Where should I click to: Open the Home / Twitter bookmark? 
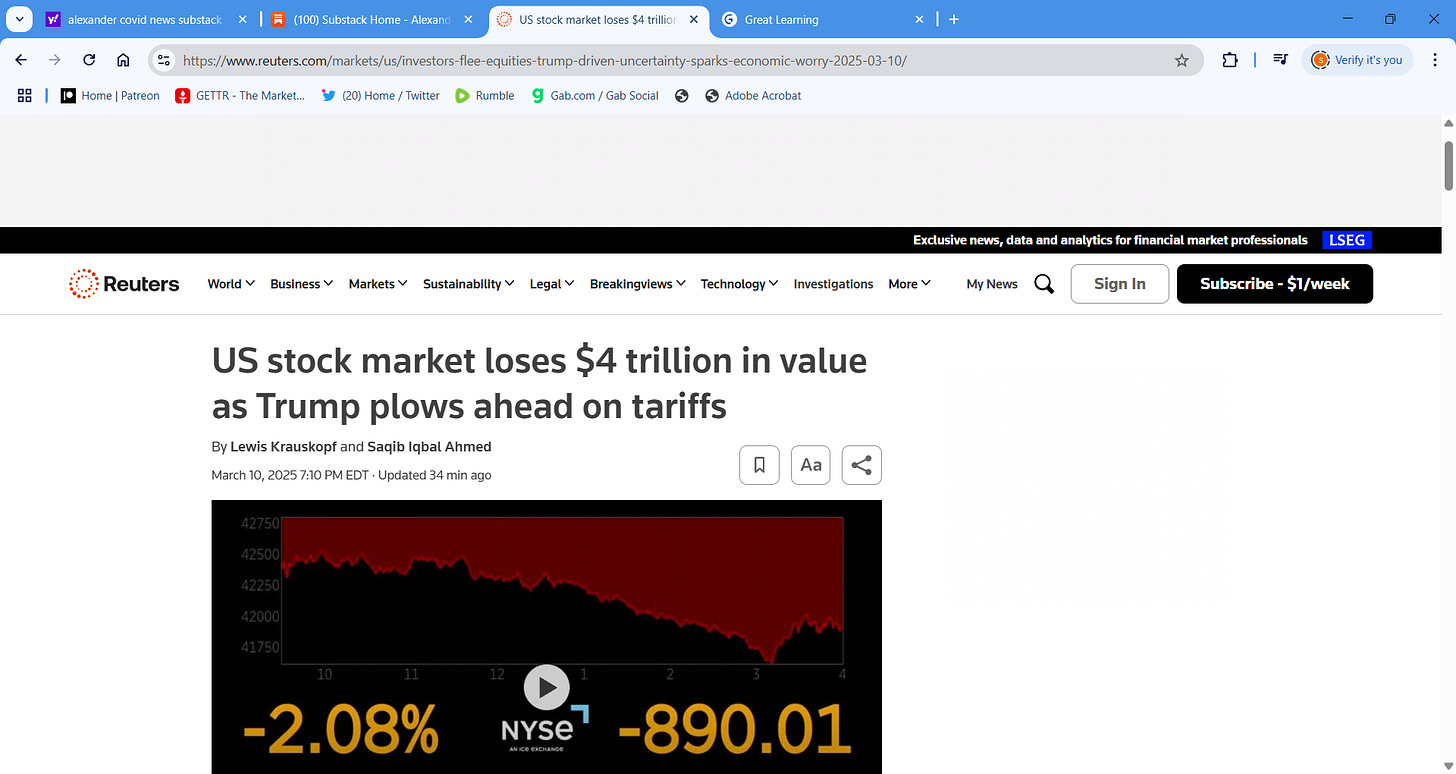point(380,95)
